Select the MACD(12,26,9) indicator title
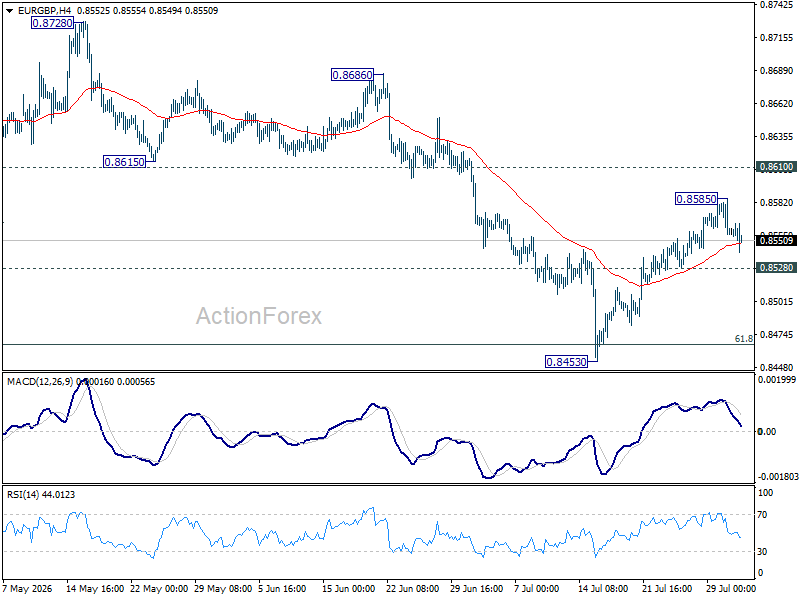Viewport: 800px width, 600px height. click(40, 382)
